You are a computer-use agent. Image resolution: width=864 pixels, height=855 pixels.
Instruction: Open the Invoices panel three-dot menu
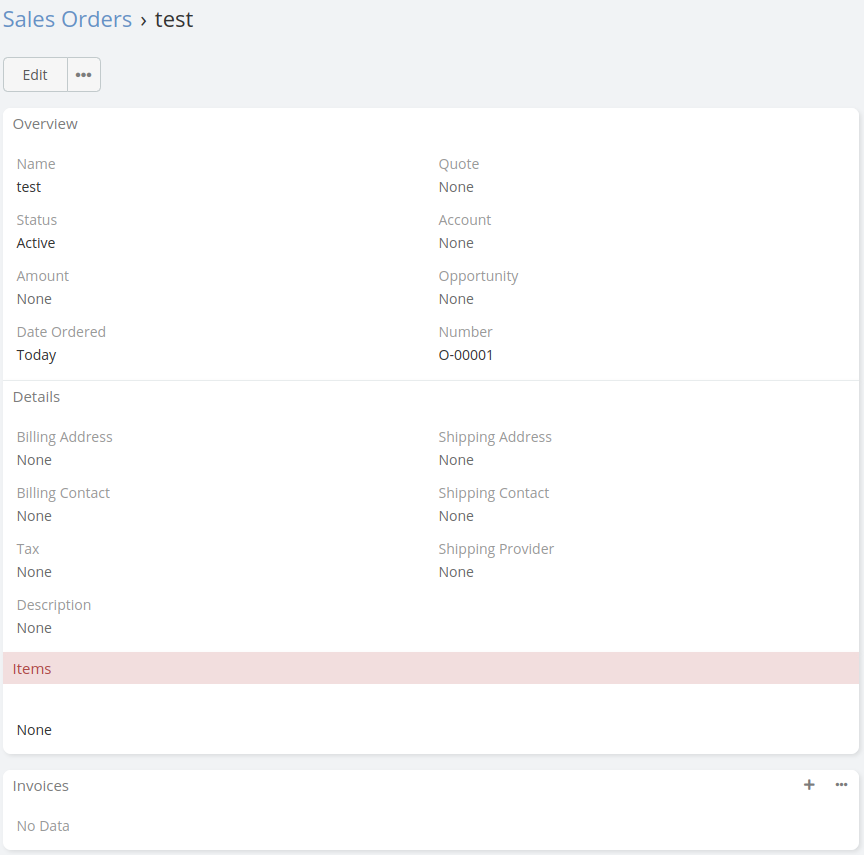(x=841, y=785)
